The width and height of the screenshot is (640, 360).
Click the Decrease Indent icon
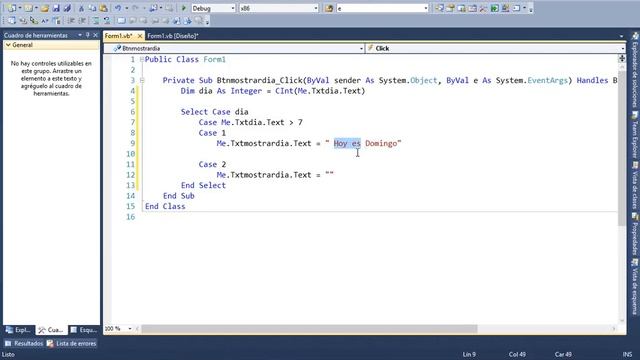click(71, 20)
